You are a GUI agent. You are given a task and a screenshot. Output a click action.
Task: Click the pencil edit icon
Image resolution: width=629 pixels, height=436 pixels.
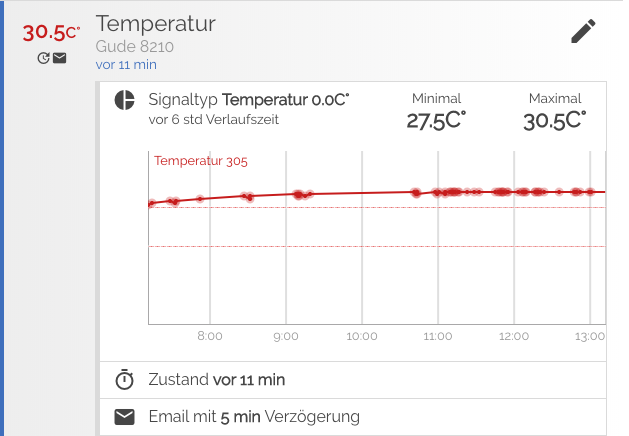(x=583, y=31)
